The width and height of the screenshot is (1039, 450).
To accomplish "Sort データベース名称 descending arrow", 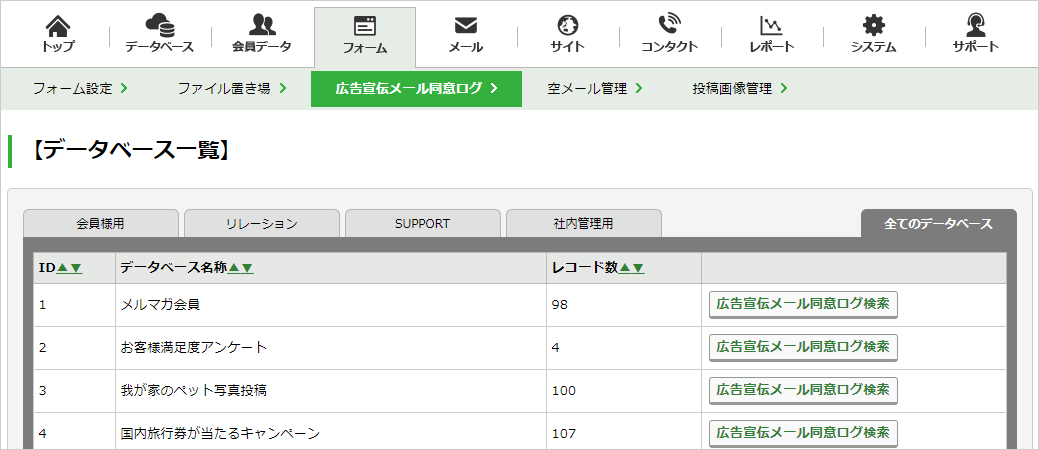I will (246, 268).
